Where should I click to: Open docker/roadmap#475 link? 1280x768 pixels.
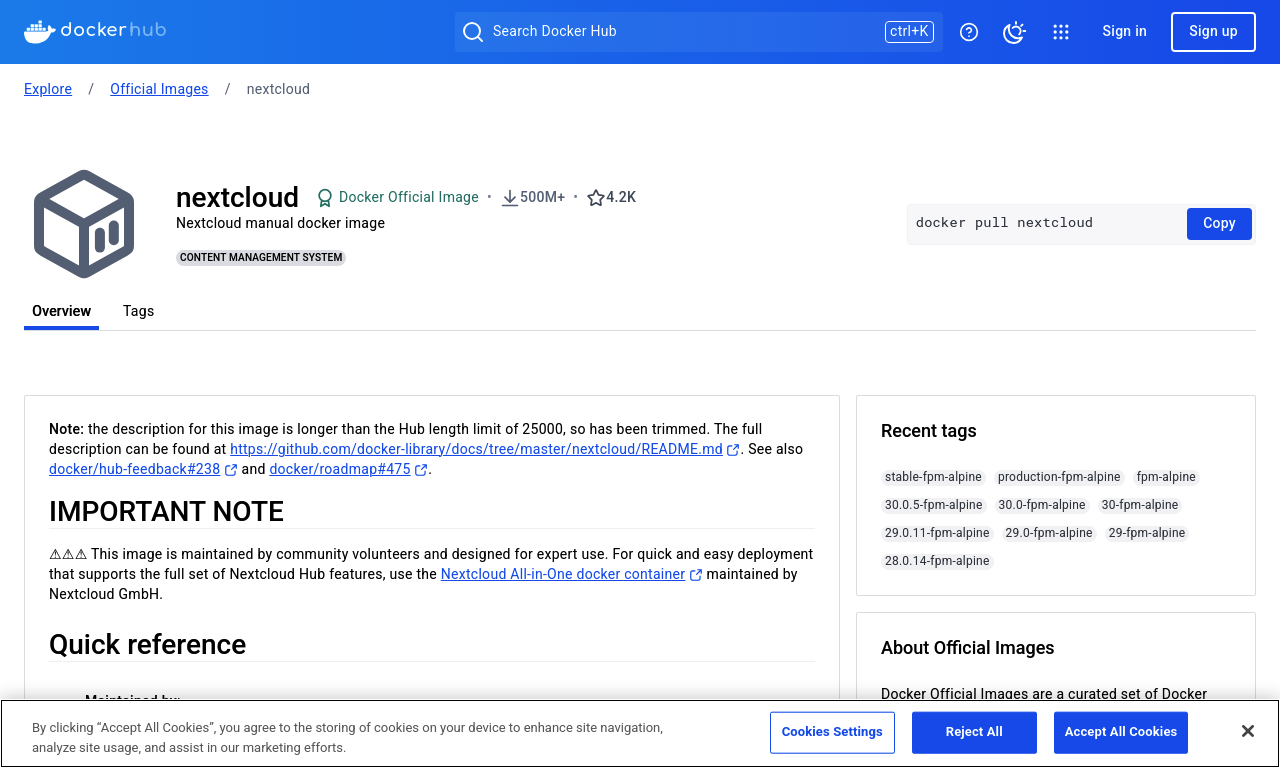[x=340, y=470]
